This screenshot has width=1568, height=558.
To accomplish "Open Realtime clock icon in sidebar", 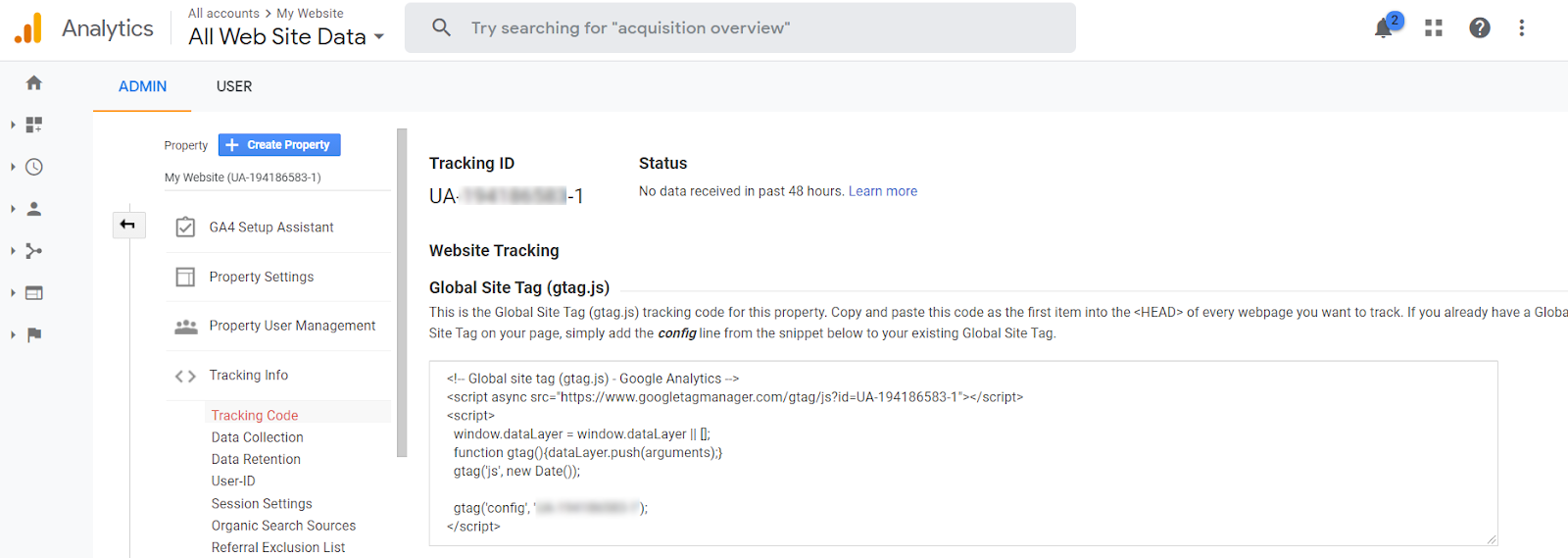I will point(34,167).
